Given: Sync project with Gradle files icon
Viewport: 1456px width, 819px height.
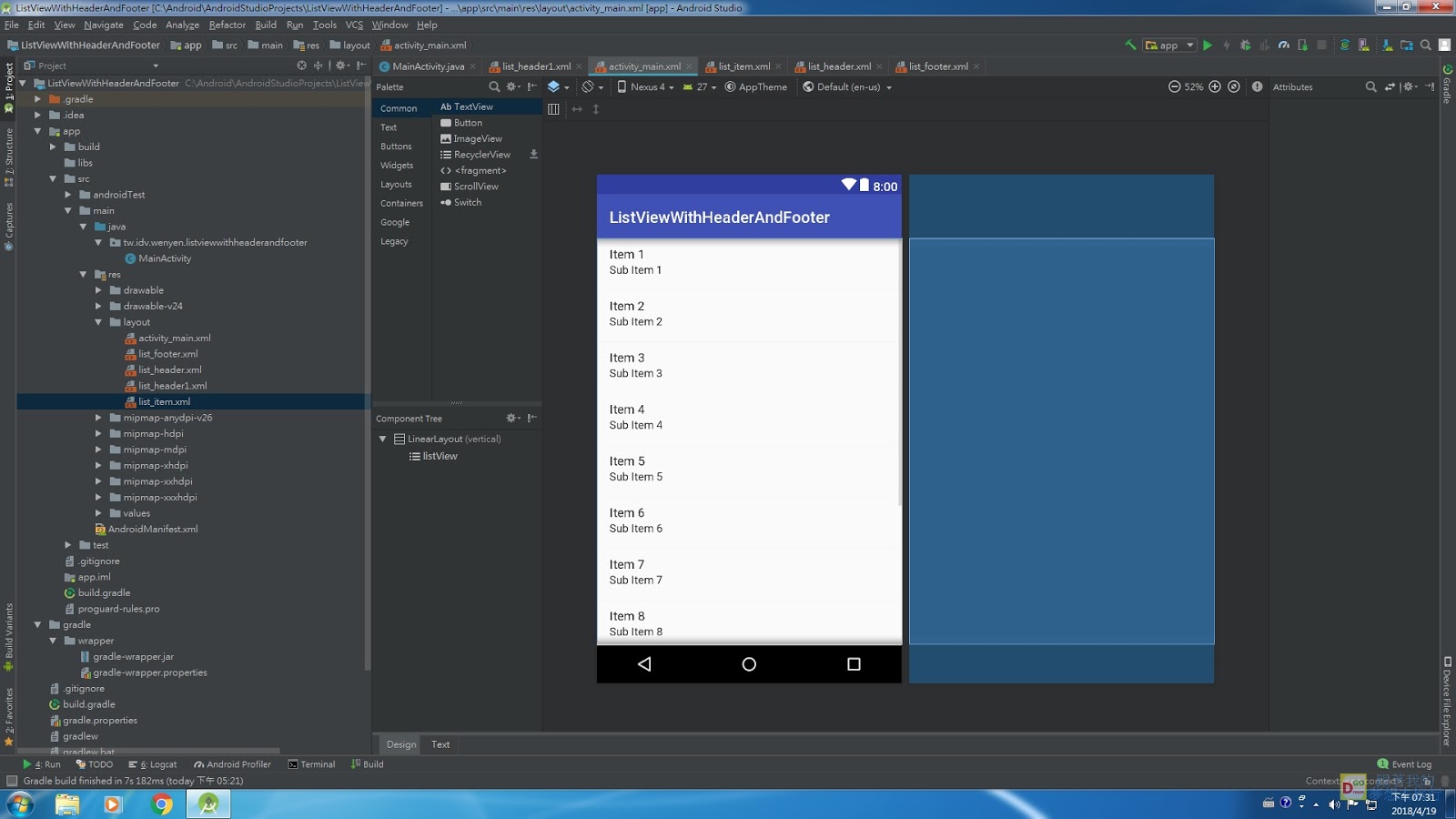Looking at the screenshot, I should (x=1345, y=45).
